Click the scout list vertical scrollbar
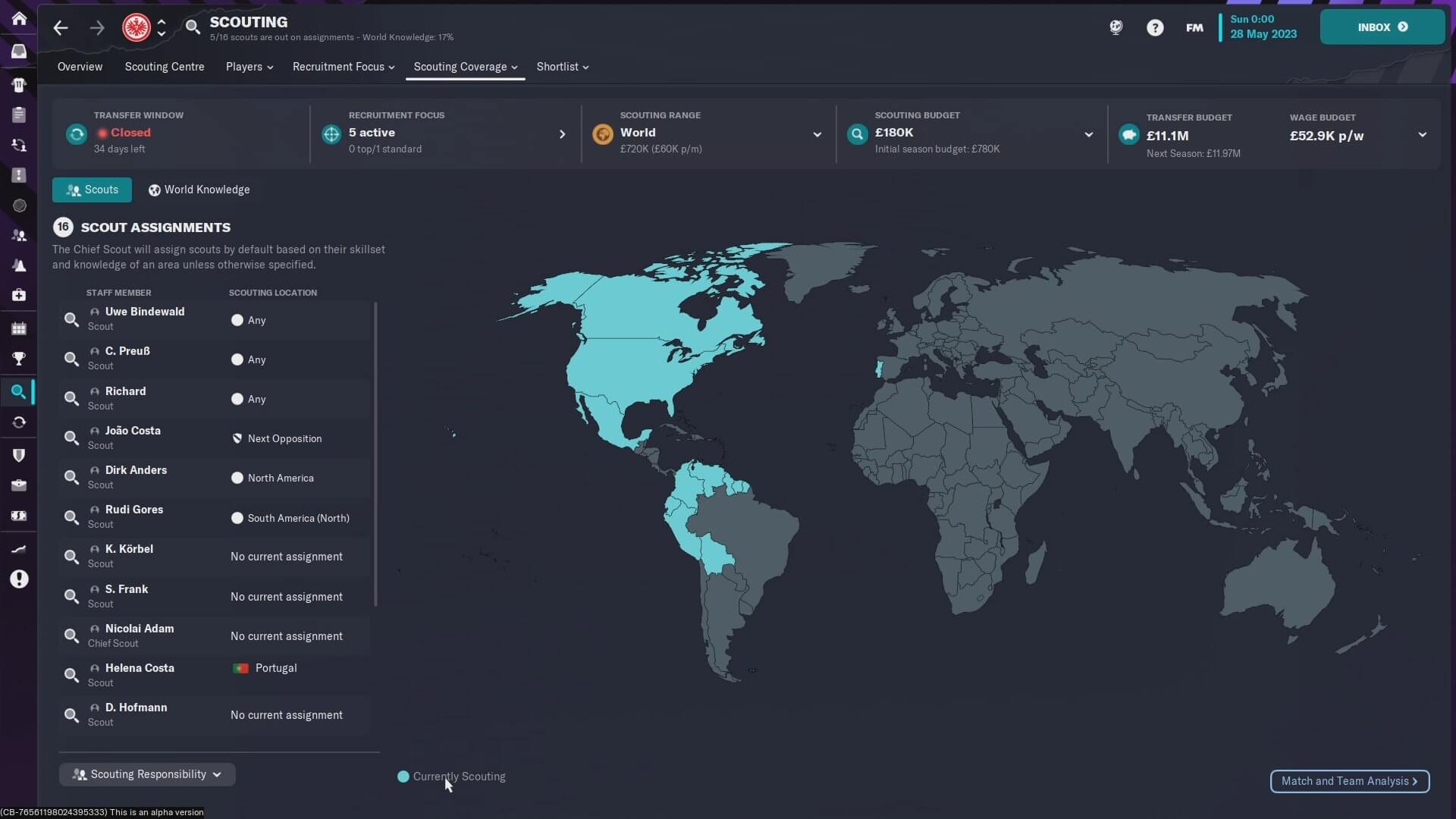1456x819 pixels. (375, 454)
